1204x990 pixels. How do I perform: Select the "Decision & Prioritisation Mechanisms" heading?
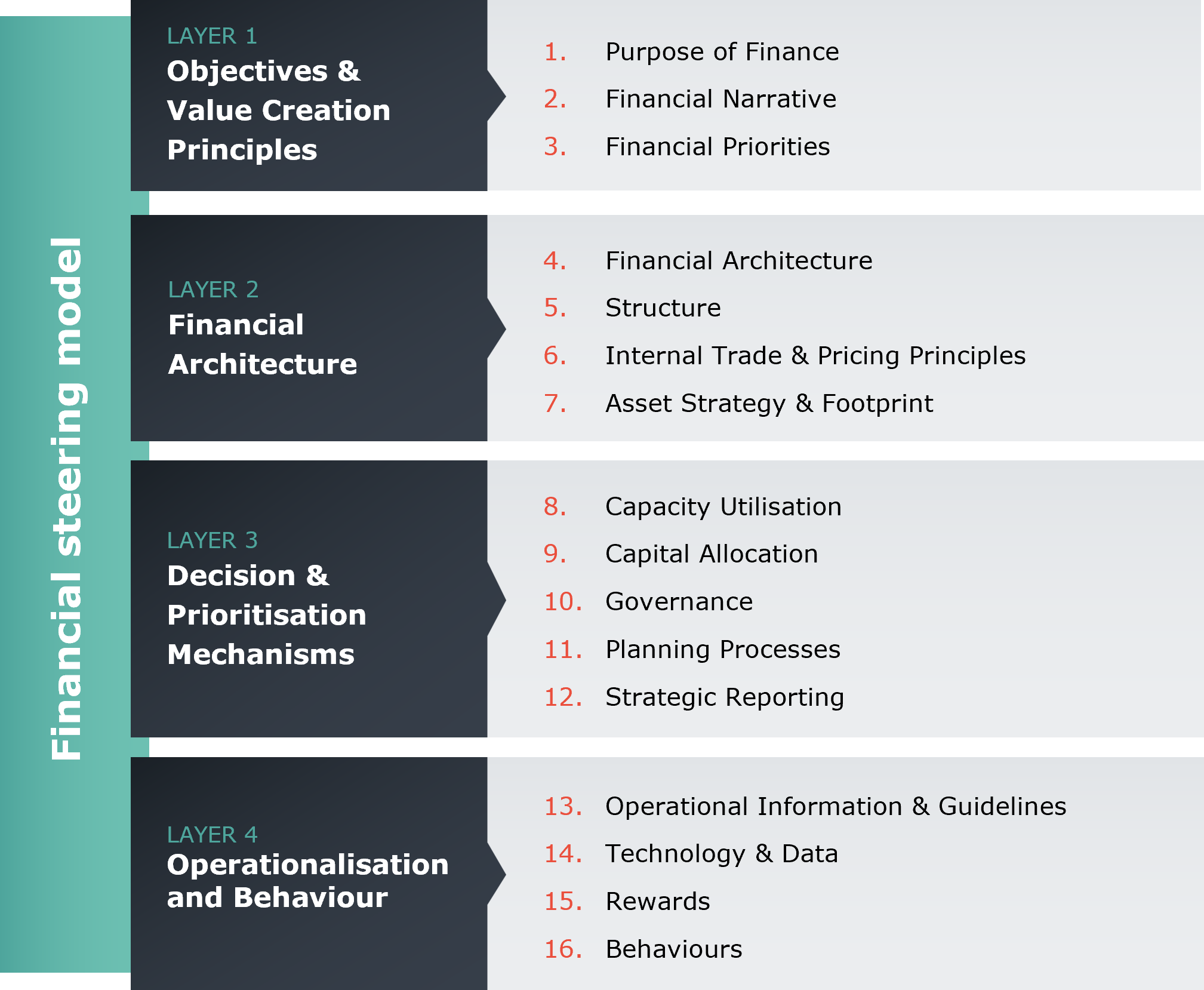(266, 615)
